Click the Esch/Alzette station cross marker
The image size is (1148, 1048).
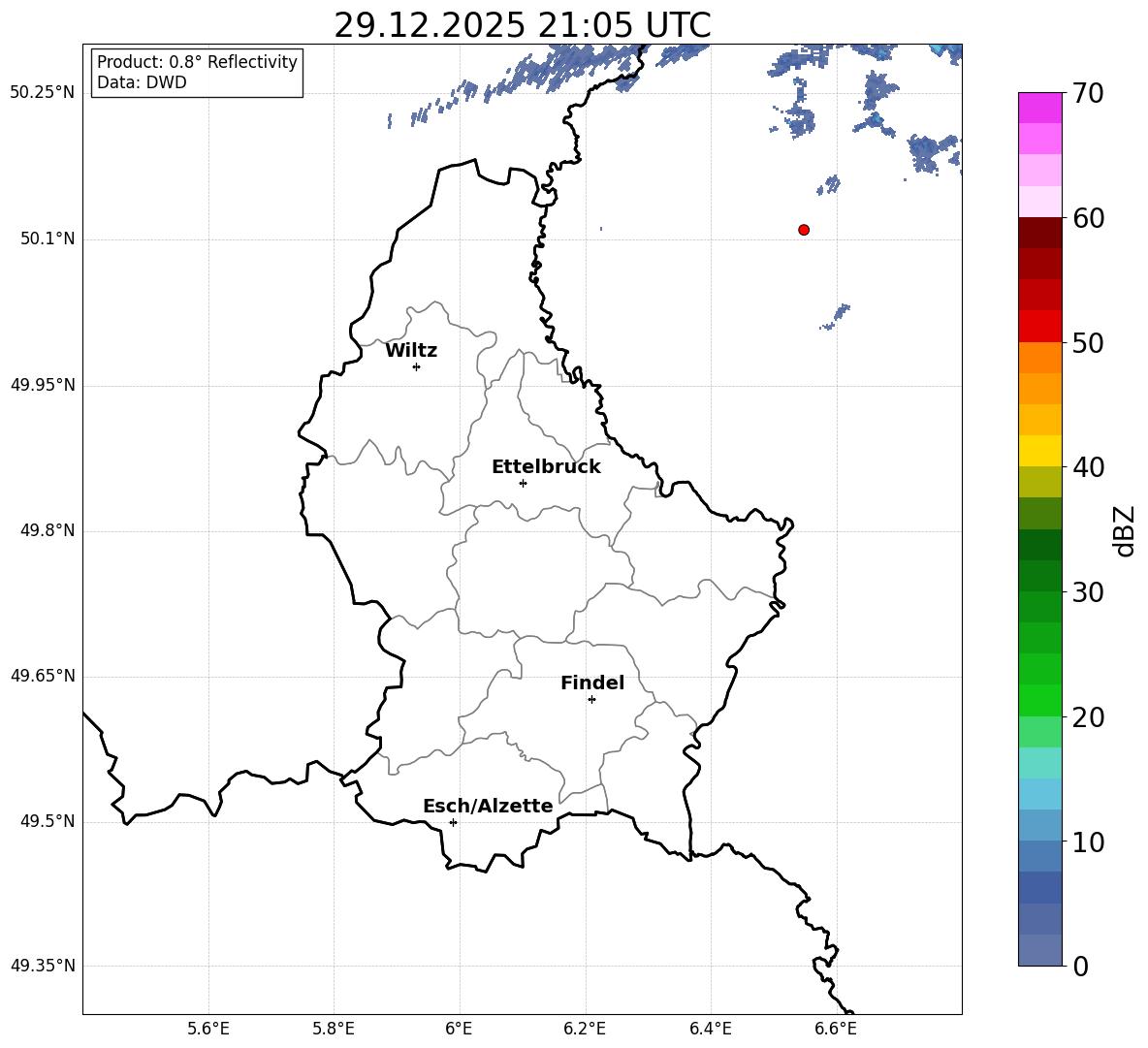453,822
